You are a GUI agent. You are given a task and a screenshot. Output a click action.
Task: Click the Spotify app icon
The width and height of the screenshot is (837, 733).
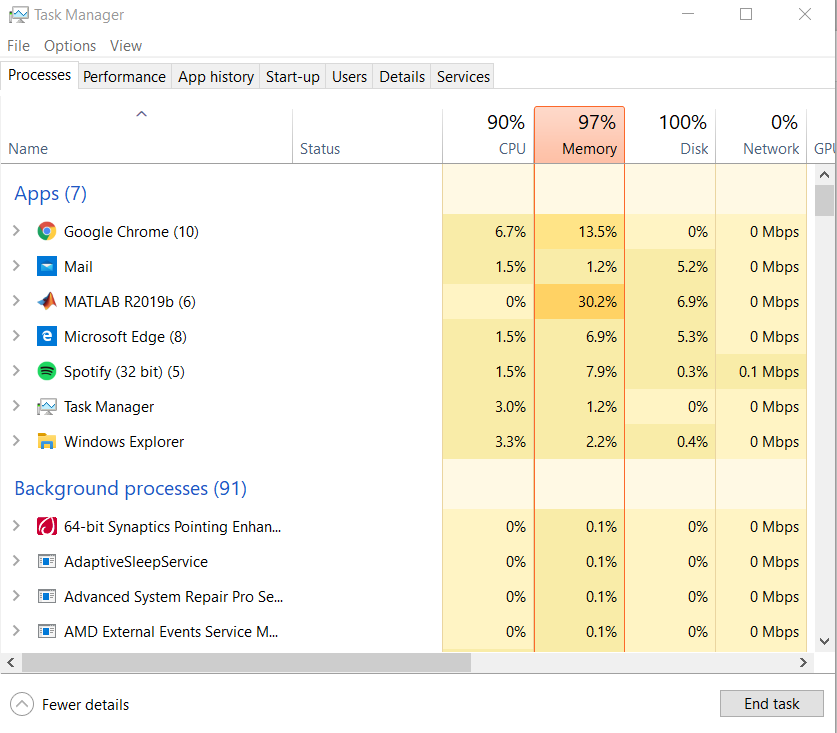46,372
